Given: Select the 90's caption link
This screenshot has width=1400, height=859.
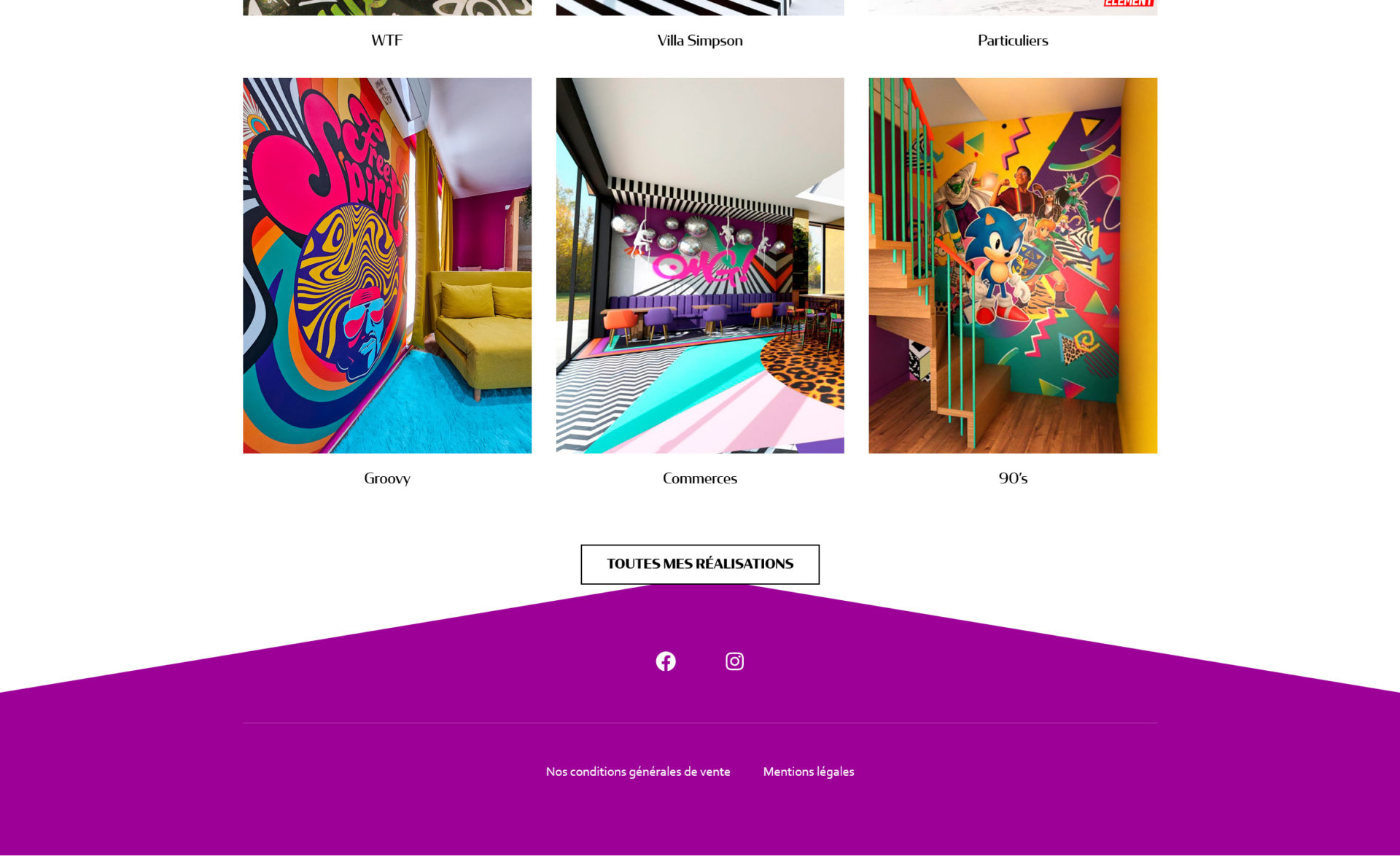Looking at the screenshot, I should (x=1013, y=478).
